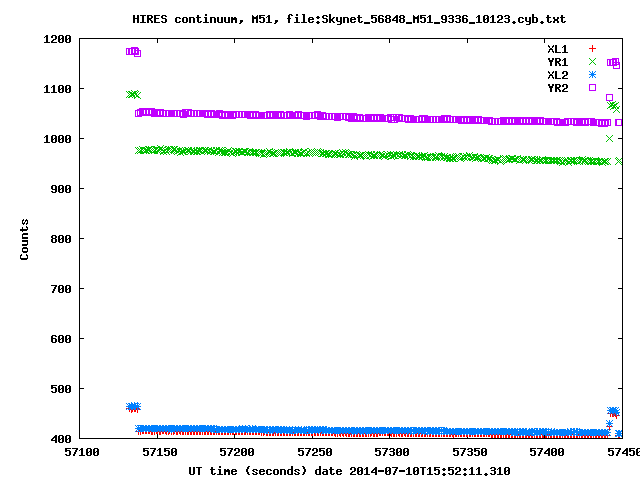This screenshot has width=640, height=480.
Task: Select the XL2 legend label
Action: click(x=558, y=76)
